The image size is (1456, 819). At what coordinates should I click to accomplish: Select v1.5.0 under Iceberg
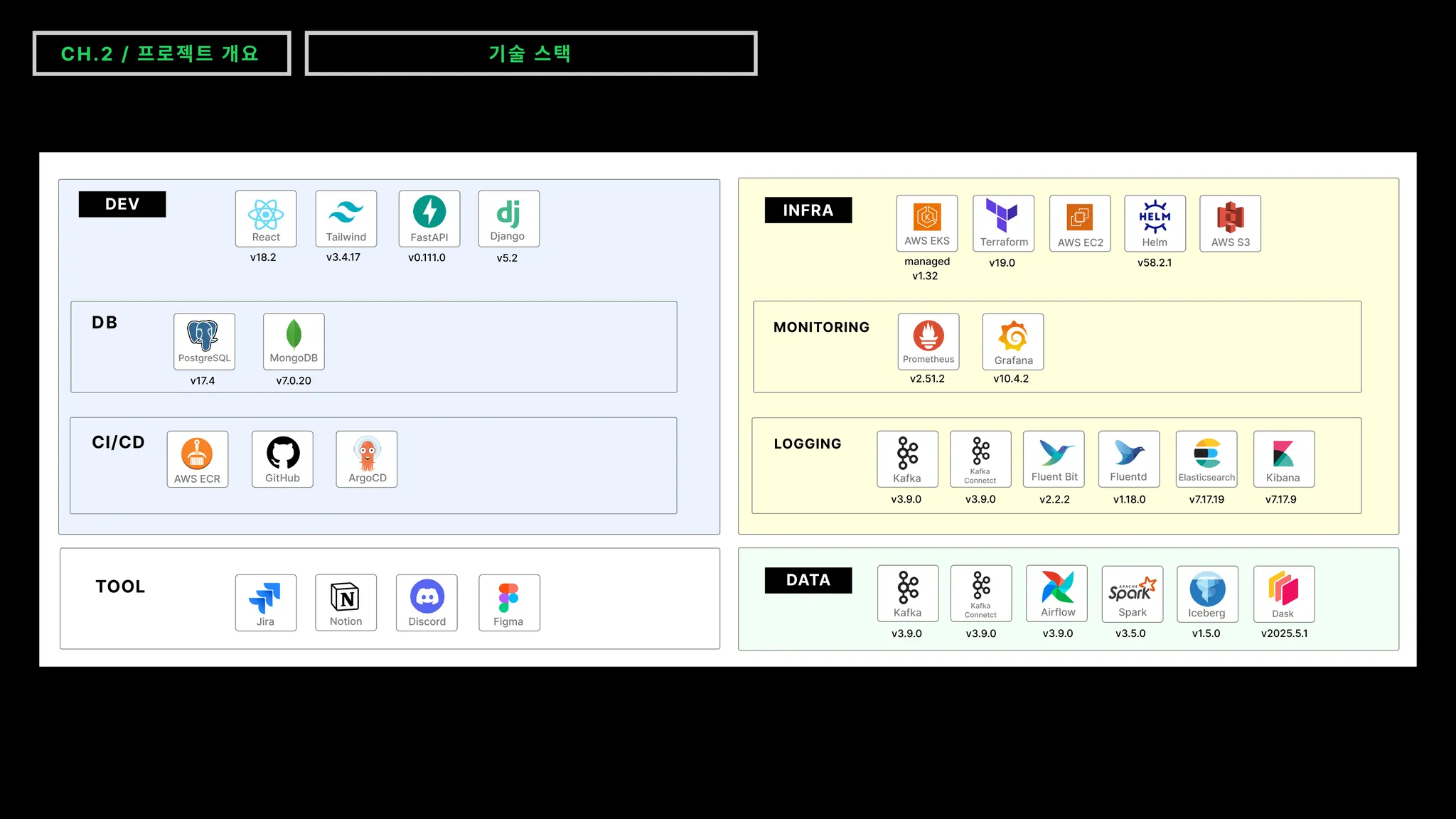(x=1206, y=633)
